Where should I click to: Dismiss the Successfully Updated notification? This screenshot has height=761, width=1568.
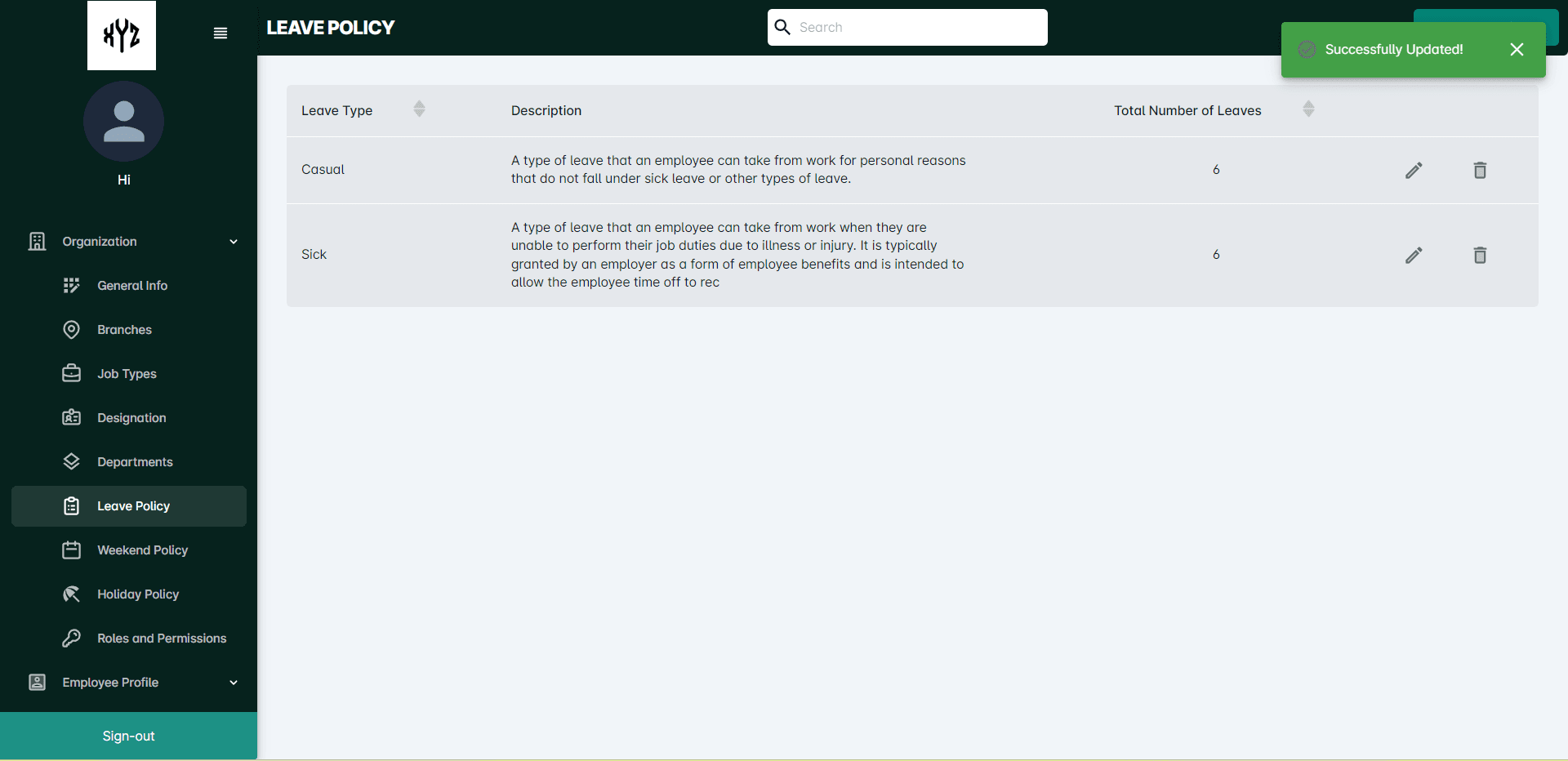[x=1517, y=50]
